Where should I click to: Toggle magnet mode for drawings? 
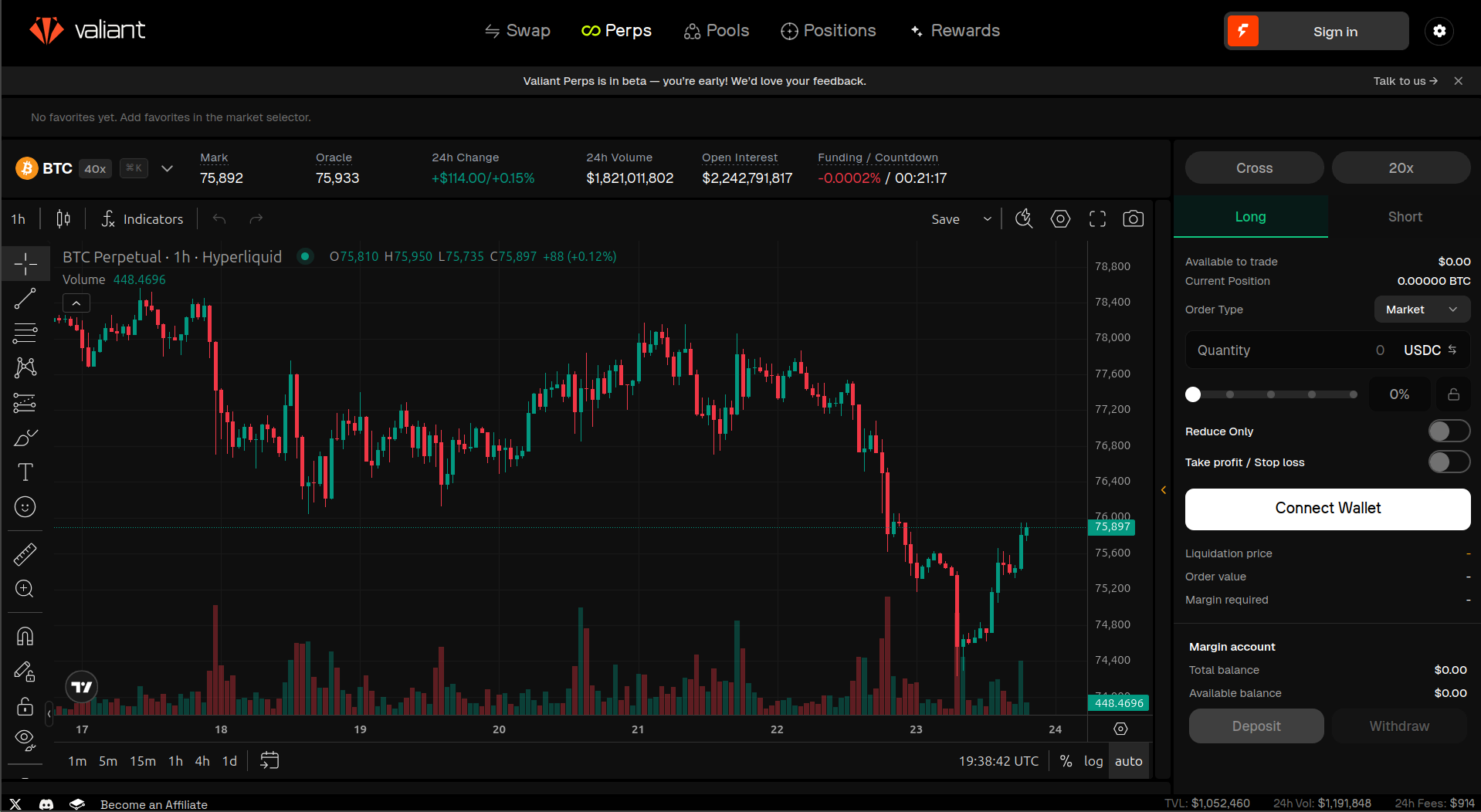pyautogui.click(x=25, y=636)
